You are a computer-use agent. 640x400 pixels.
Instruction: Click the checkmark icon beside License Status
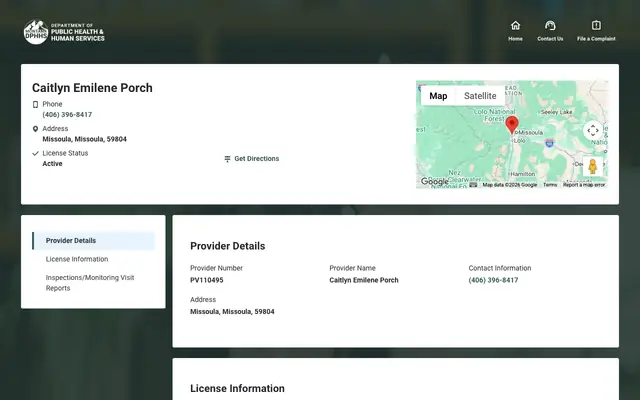coord(35,153)
